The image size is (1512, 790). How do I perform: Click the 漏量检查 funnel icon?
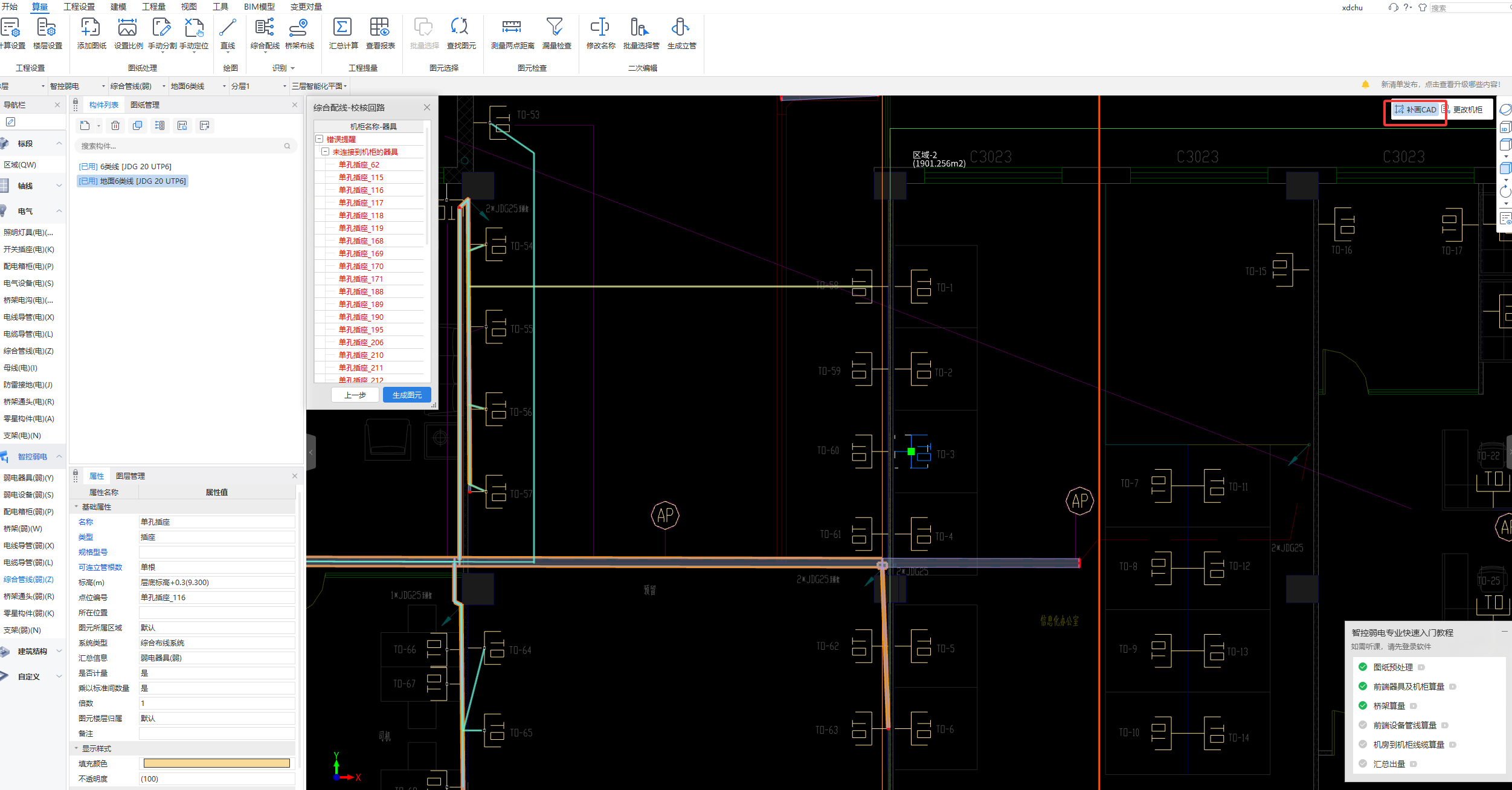click(x=555, y=27)
